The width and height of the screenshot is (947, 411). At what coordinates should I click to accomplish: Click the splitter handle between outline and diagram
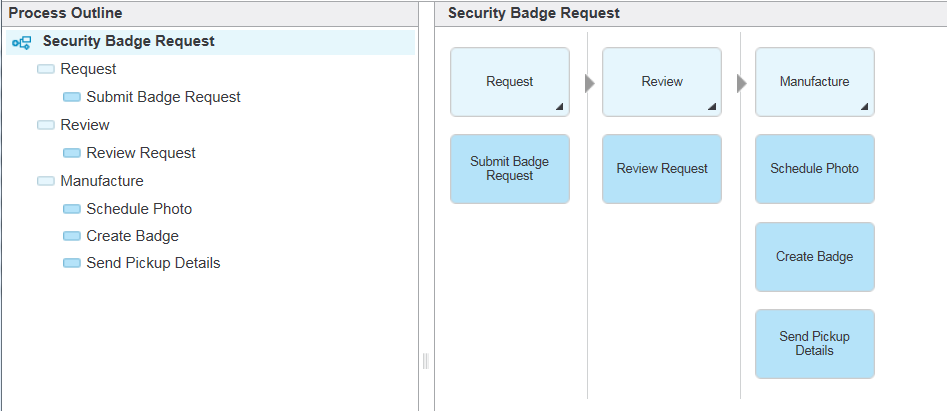pos(426,361)
